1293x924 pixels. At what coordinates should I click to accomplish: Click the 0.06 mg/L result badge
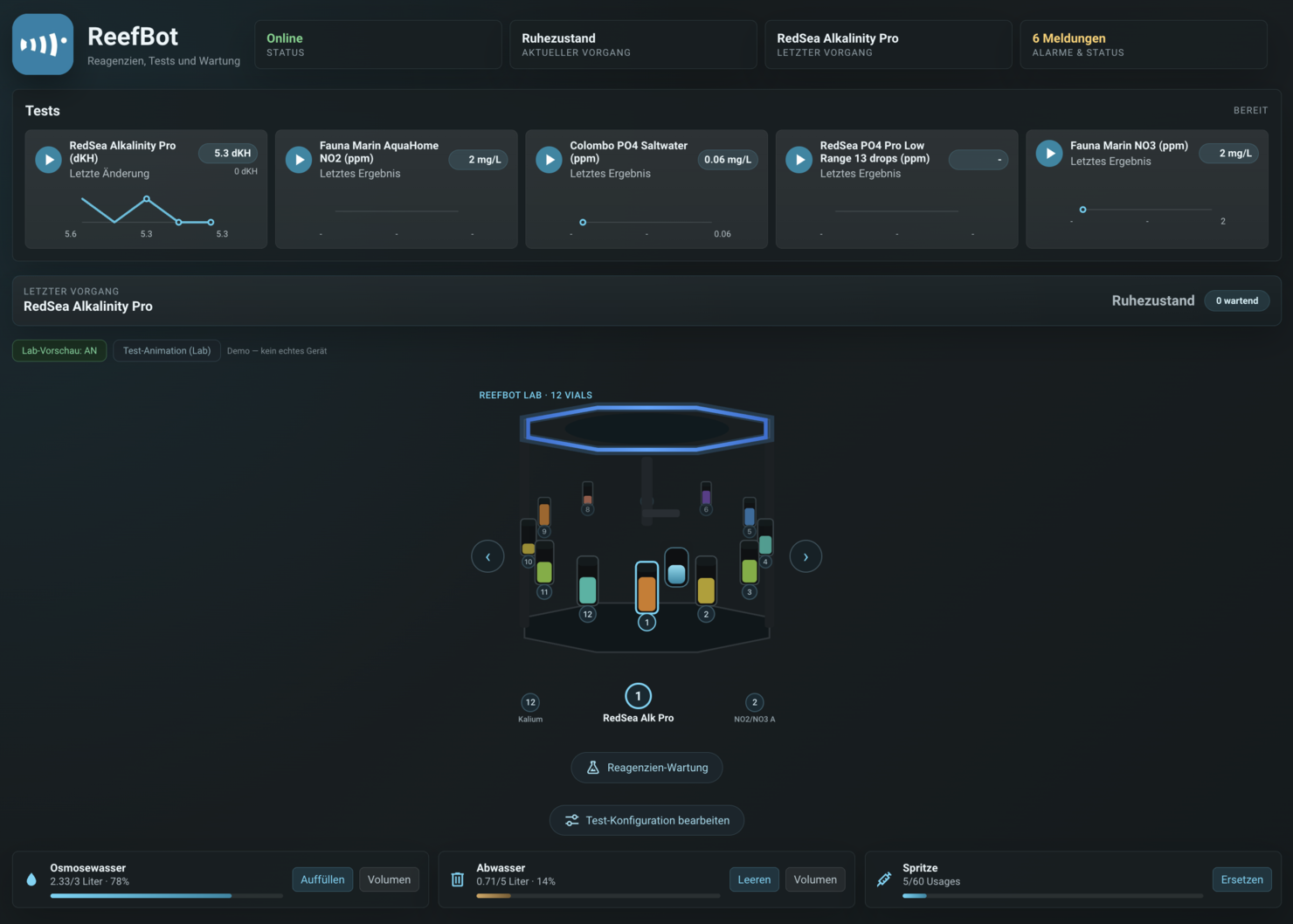(728, 160)
